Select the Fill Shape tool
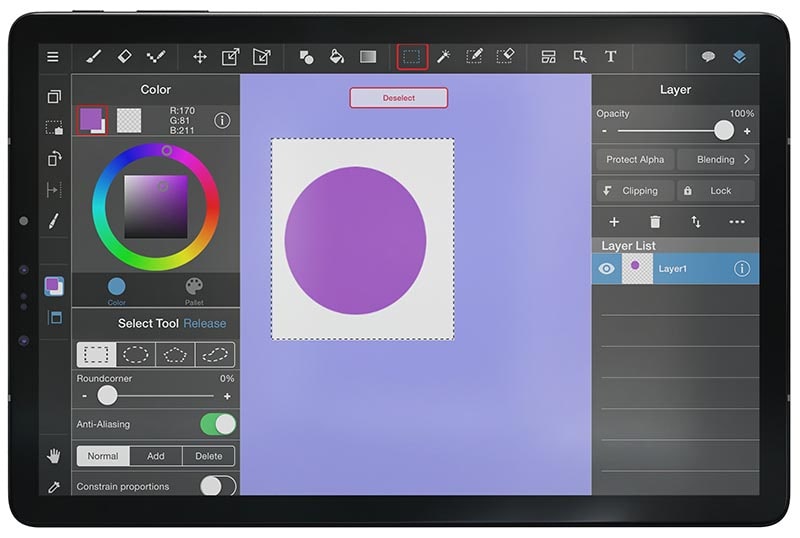 tap(306, 57)
